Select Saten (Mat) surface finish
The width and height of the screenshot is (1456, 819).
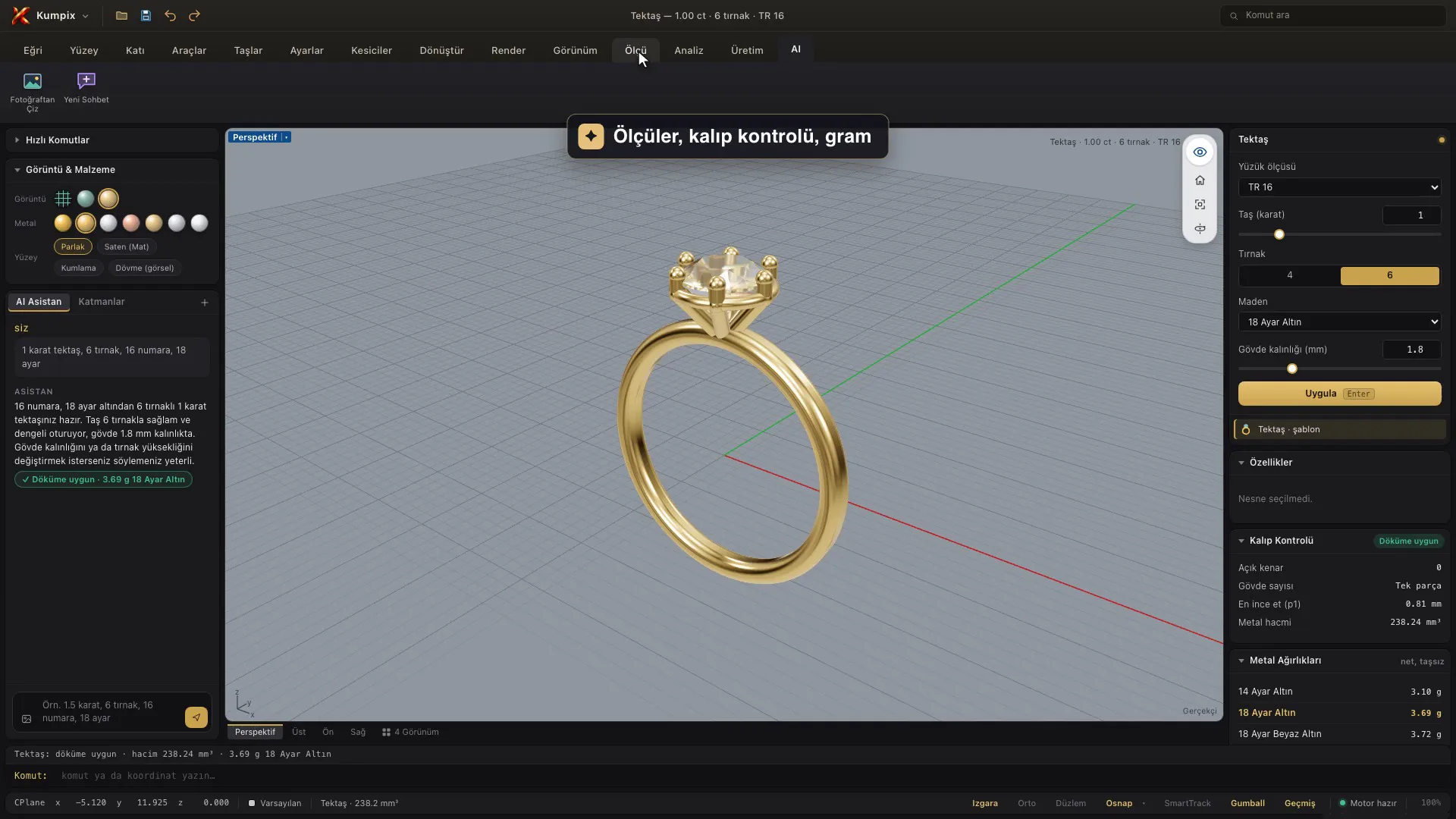tap(127, 246)
